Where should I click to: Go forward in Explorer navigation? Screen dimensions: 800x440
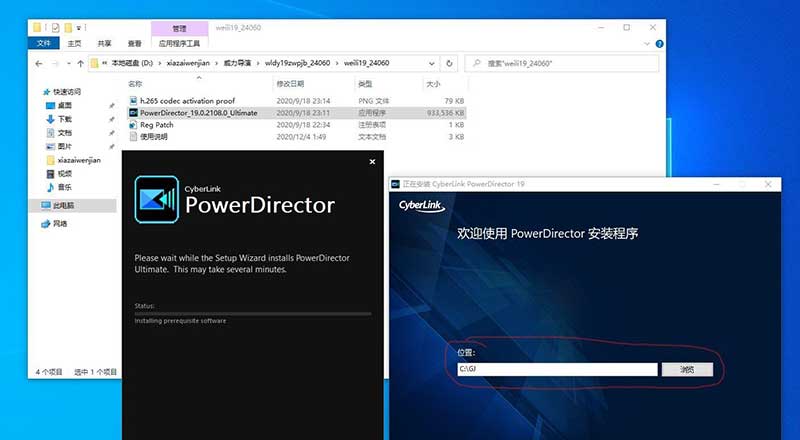click(x=56, y=63)
